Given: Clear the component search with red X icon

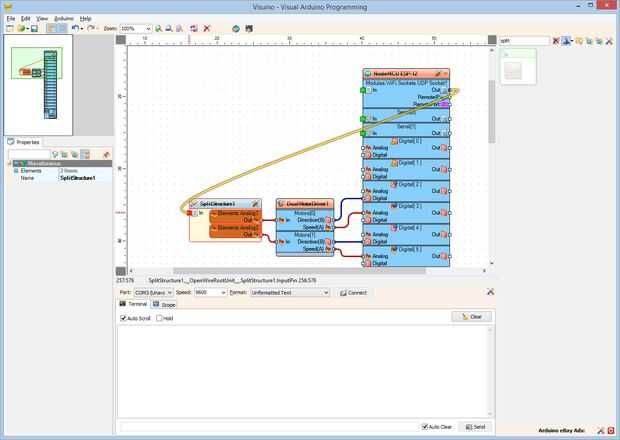Looking at the screenshot, I should [x=556, y=41].
